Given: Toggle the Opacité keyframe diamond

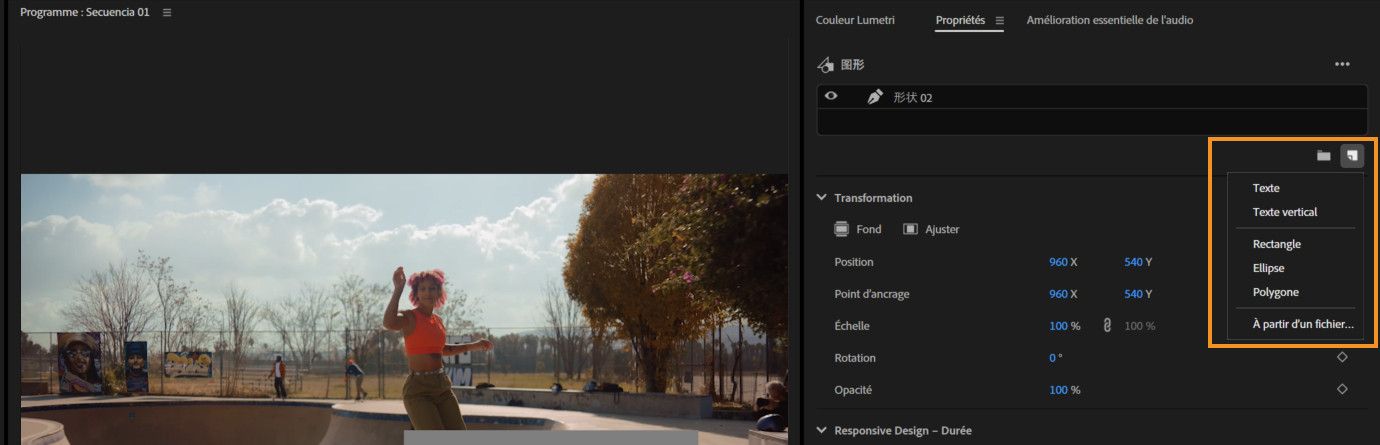Looking at the screenshot, I should (1342, 389).
